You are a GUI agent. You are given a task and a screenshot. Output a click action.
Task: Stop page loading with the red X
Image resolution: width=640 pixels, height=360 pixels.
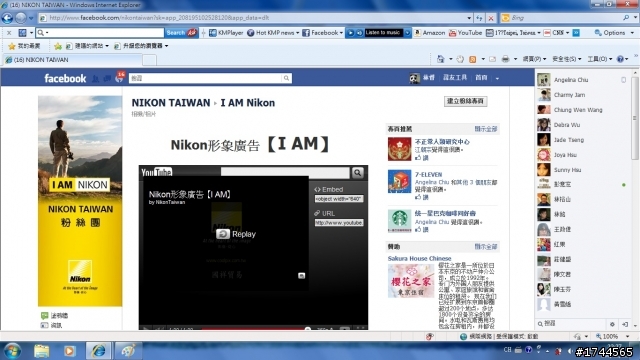(491, 18)
